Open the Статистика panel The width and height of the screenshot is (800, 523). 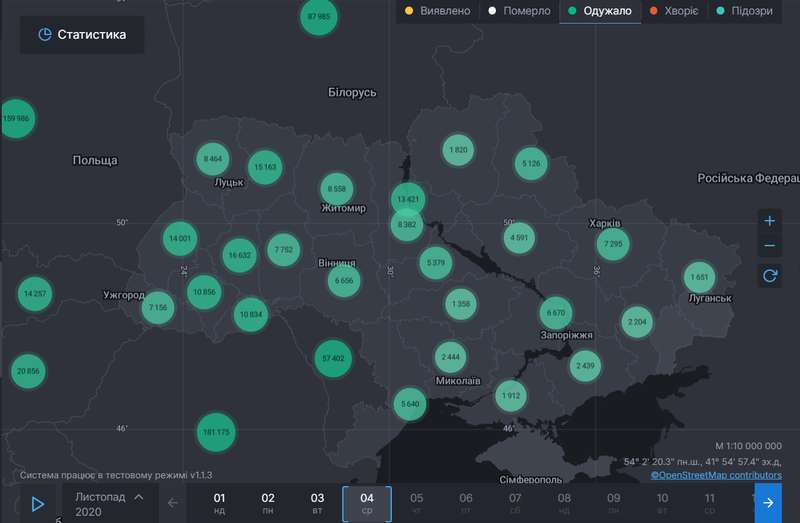[x=82, y=35]
